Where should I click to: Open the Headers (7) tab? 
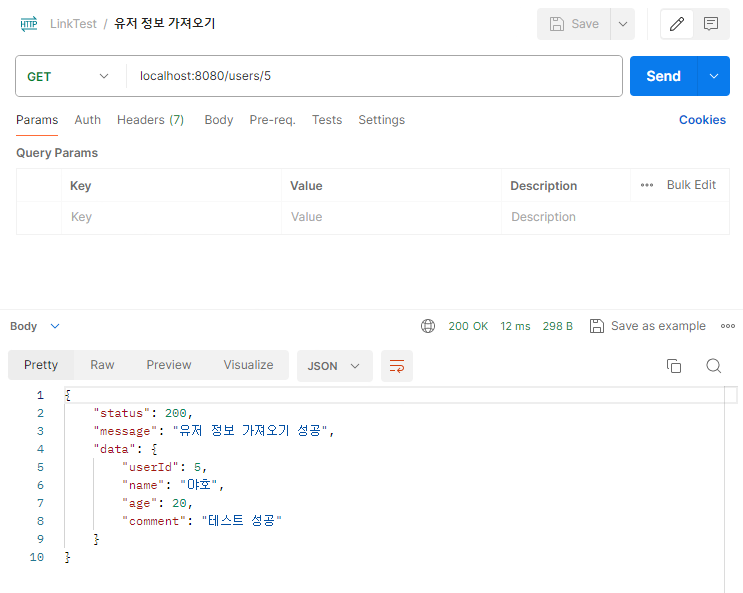tap(150, 120)
